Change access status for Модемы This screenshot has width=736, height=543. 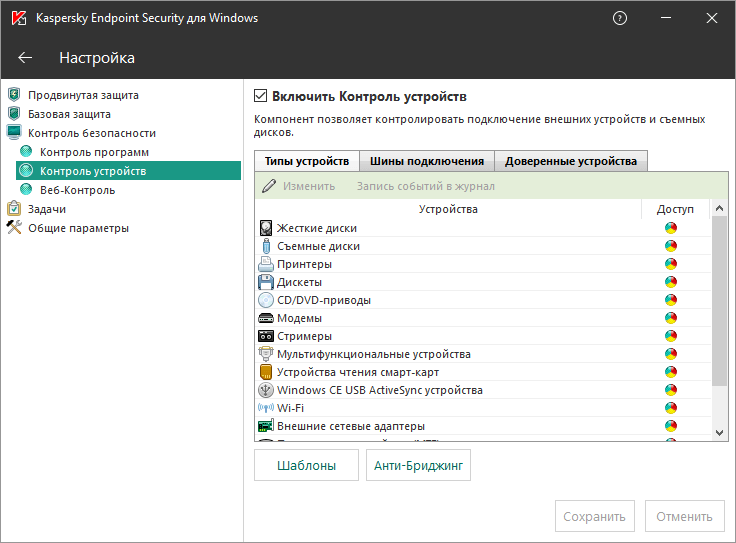coord(671,318)
